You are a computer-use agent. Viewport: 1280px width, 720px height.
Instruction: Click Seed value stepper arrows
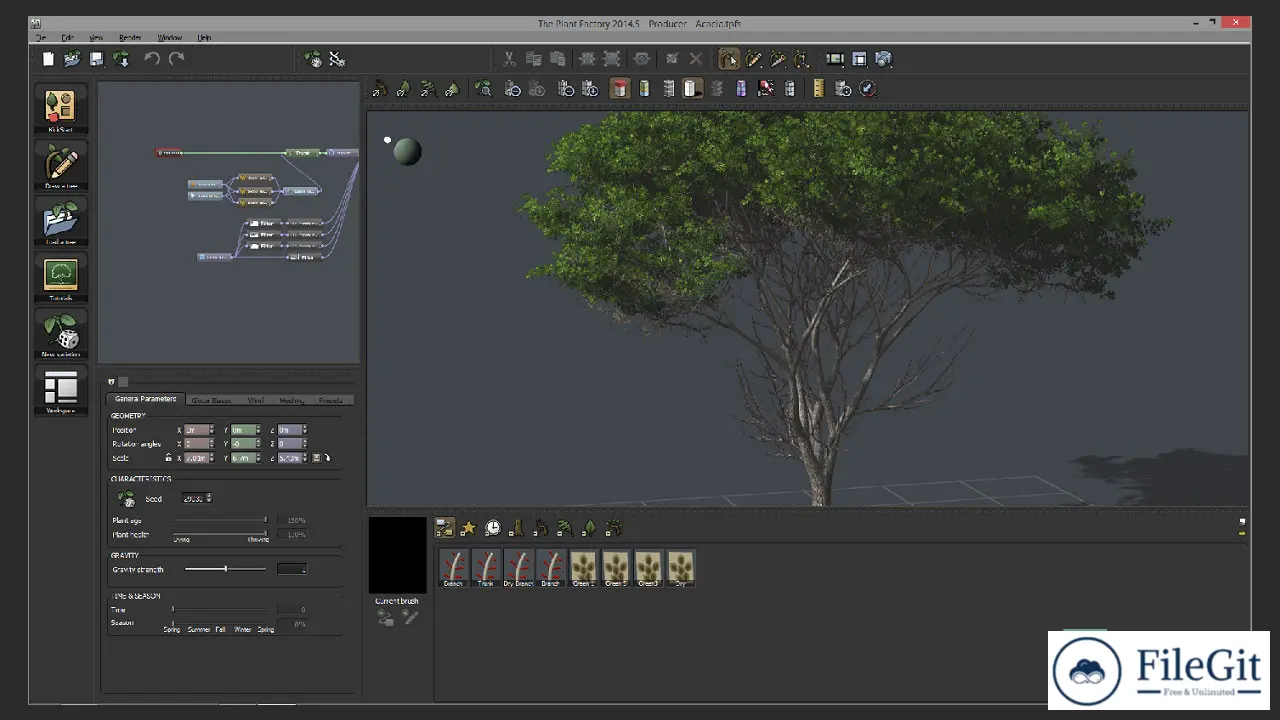click(209, 498)
